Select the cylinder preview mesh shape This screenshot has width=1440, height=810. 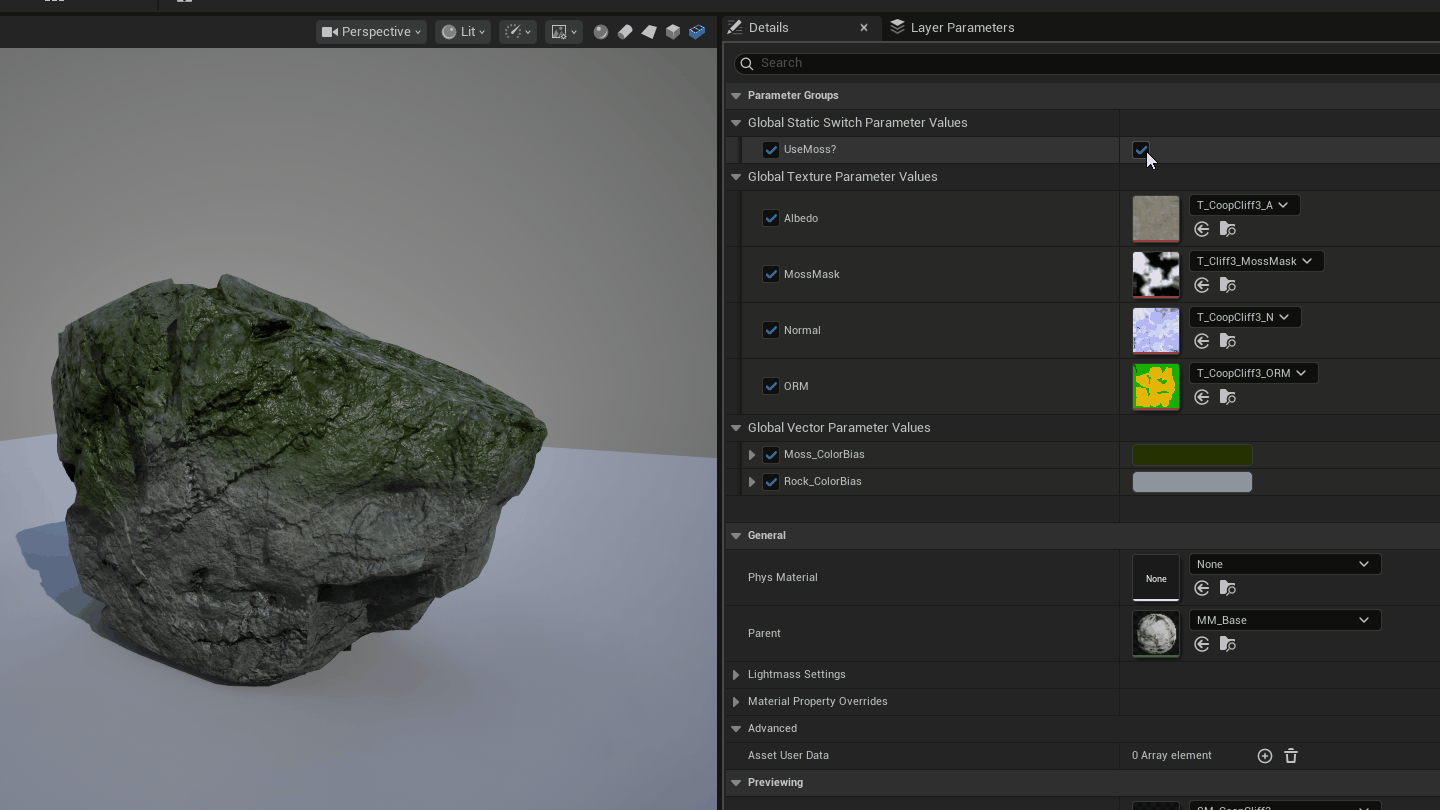[x=625, y=32]
